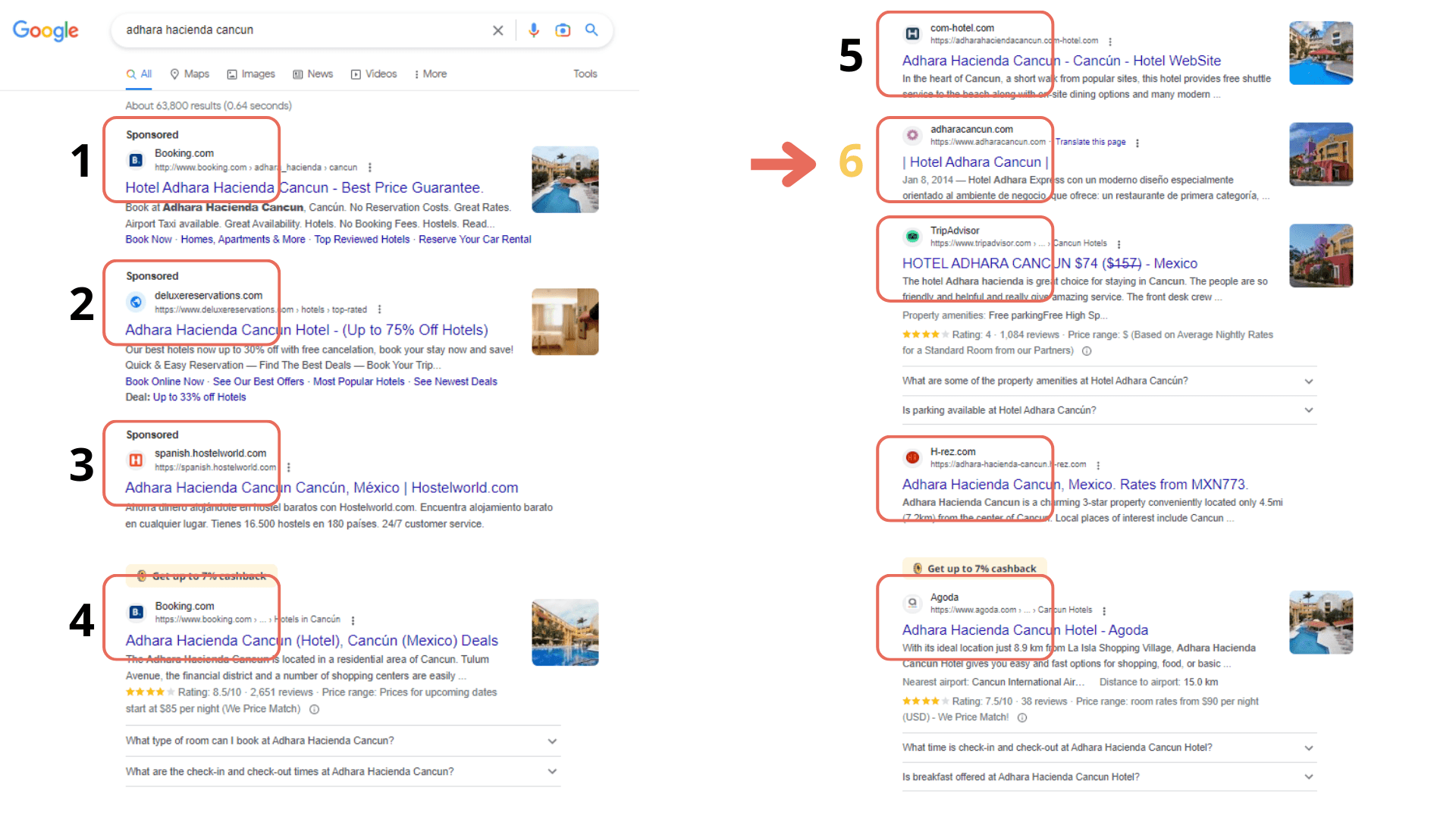This screenshot has height=819, width=1456.
Task: Open deluxereservations hotel room thumbnail
Action: (x=565, y=322)
